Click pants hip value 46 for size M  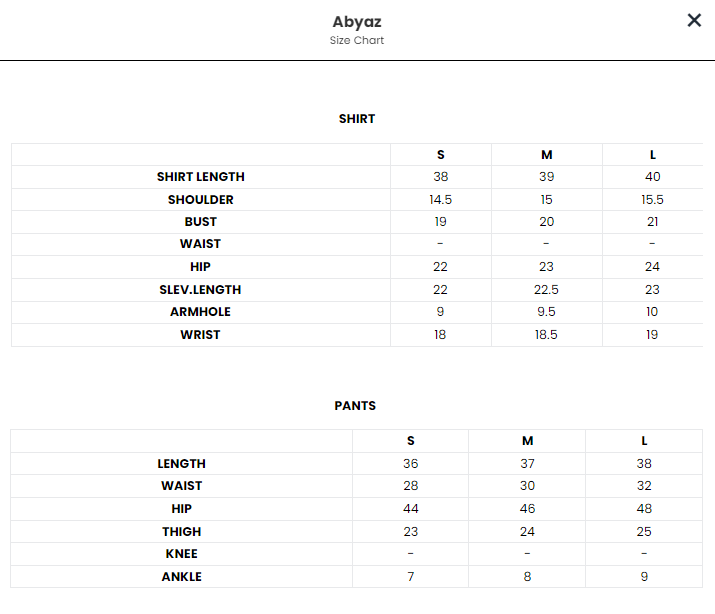click(527, 509)
